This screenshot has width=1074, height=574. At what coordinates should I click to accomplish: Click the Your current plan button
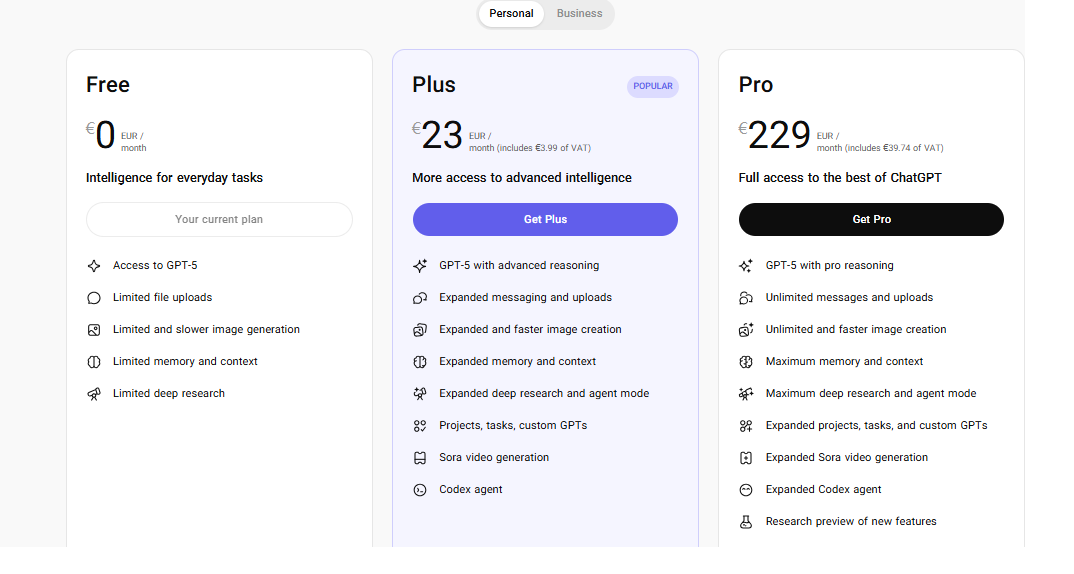click(219, 219)
